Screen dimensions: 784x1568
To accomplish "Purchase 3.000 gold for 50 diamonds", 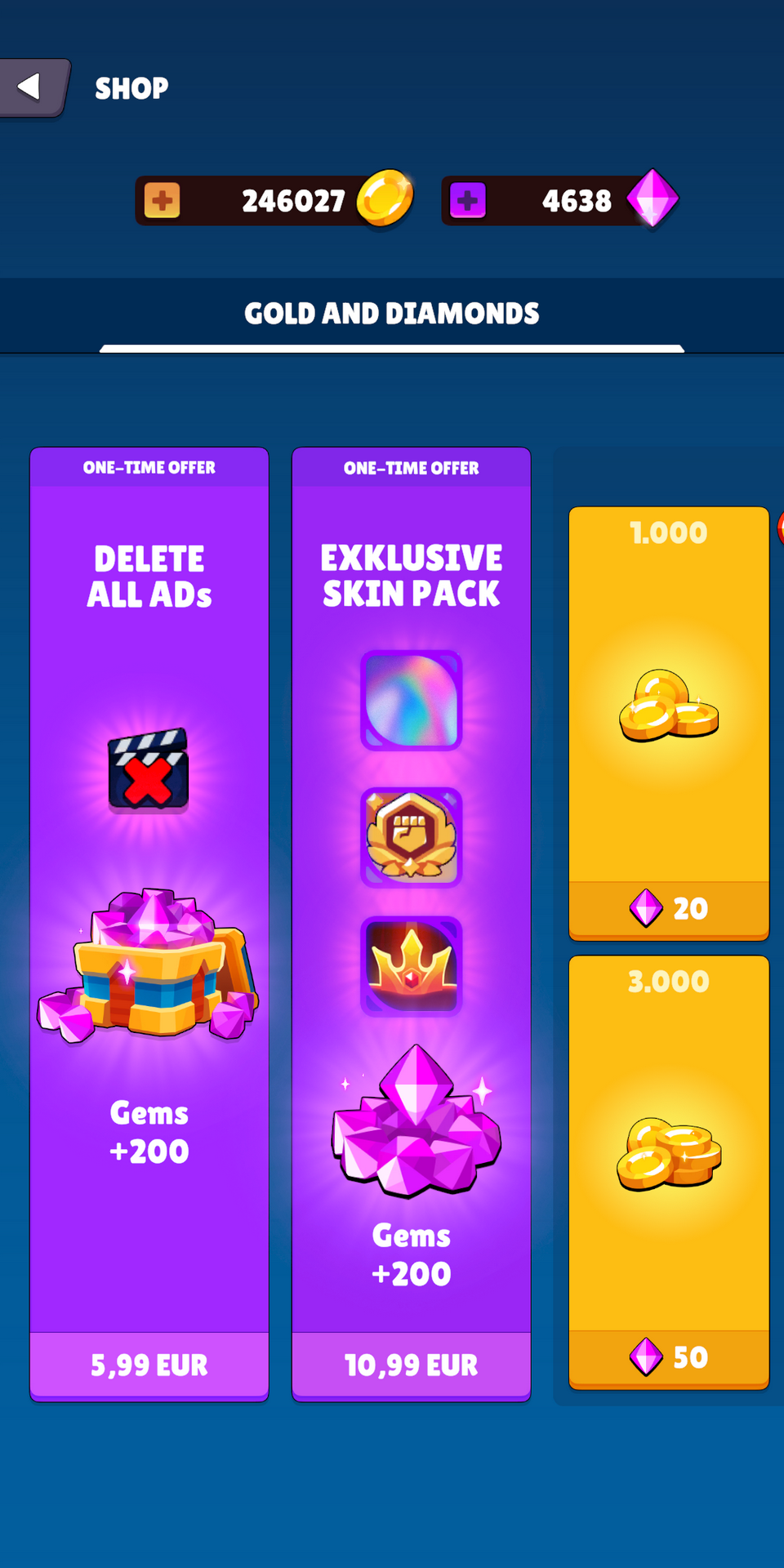I will pos(669,1357).
